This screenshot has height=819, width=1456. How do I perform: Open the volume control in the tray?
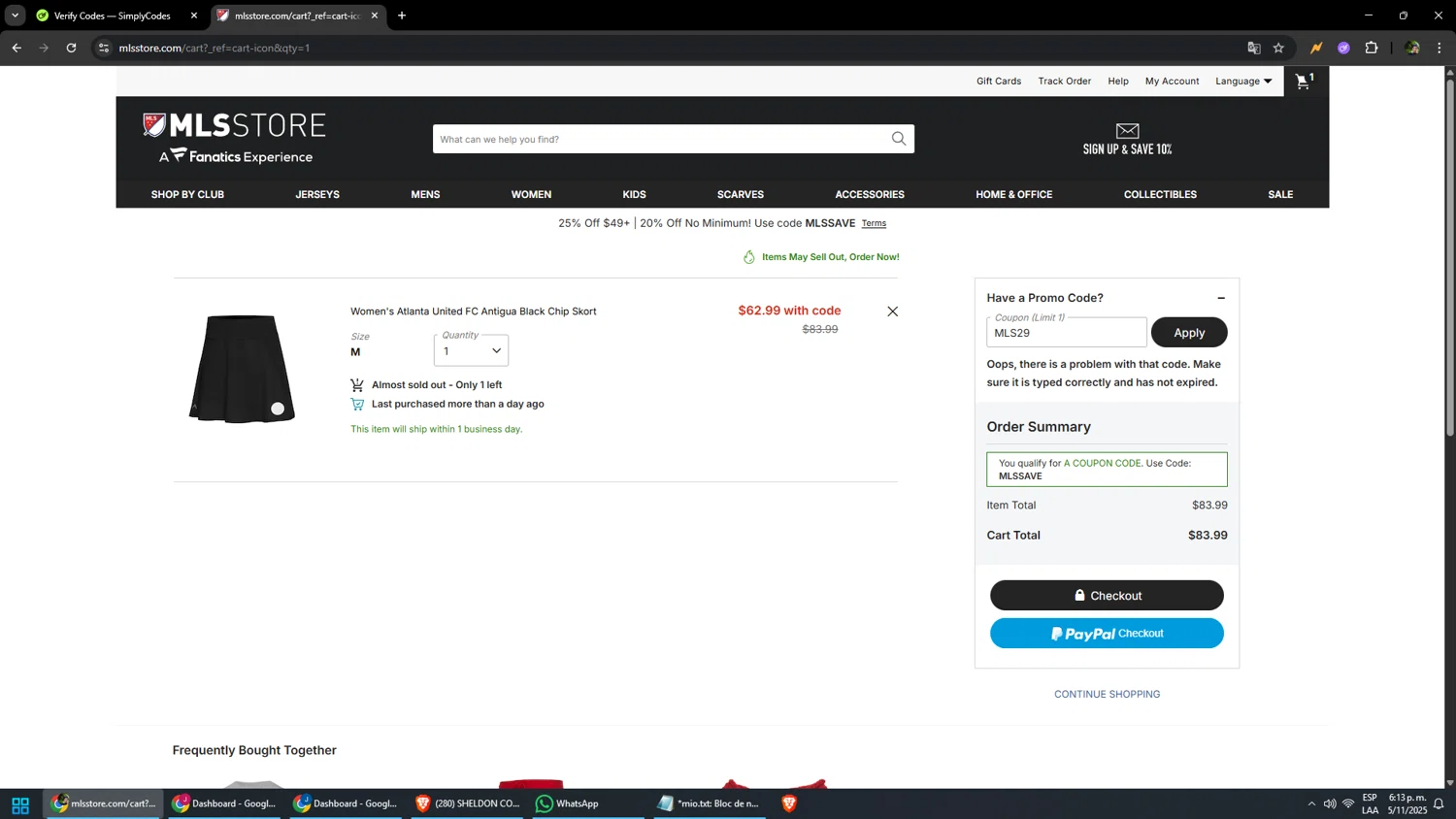[x=1330, y=803]
